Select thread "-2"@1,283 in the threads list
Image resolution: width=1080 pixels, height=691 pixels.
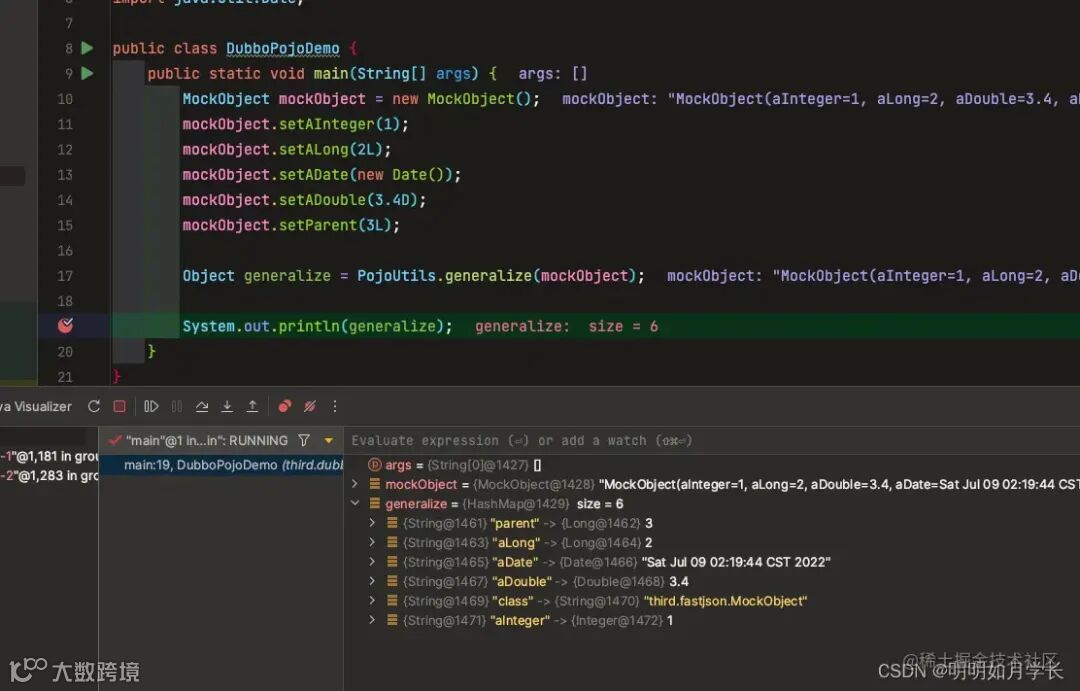point(49,475)
